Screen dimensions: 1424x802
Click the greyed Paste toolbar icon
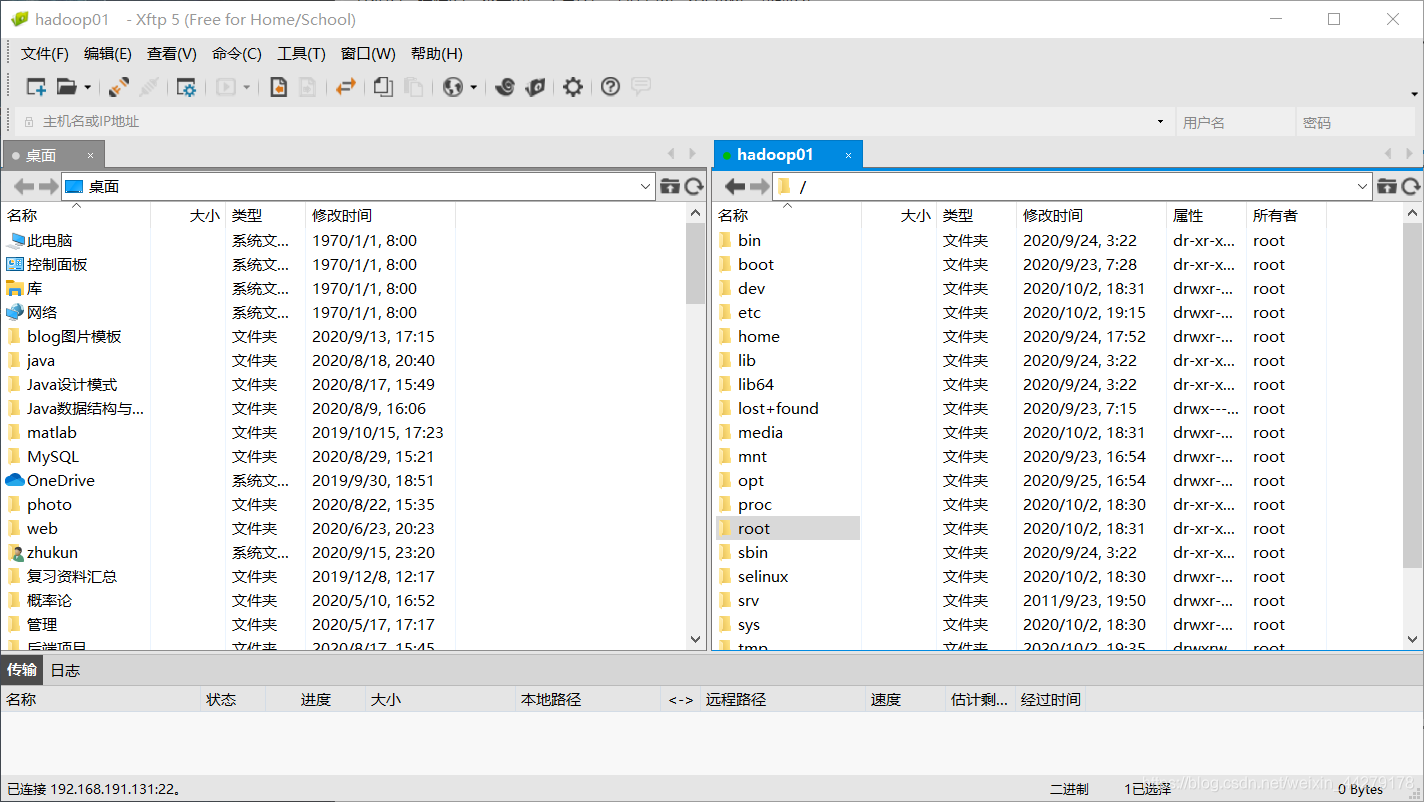tap(413, 87)
